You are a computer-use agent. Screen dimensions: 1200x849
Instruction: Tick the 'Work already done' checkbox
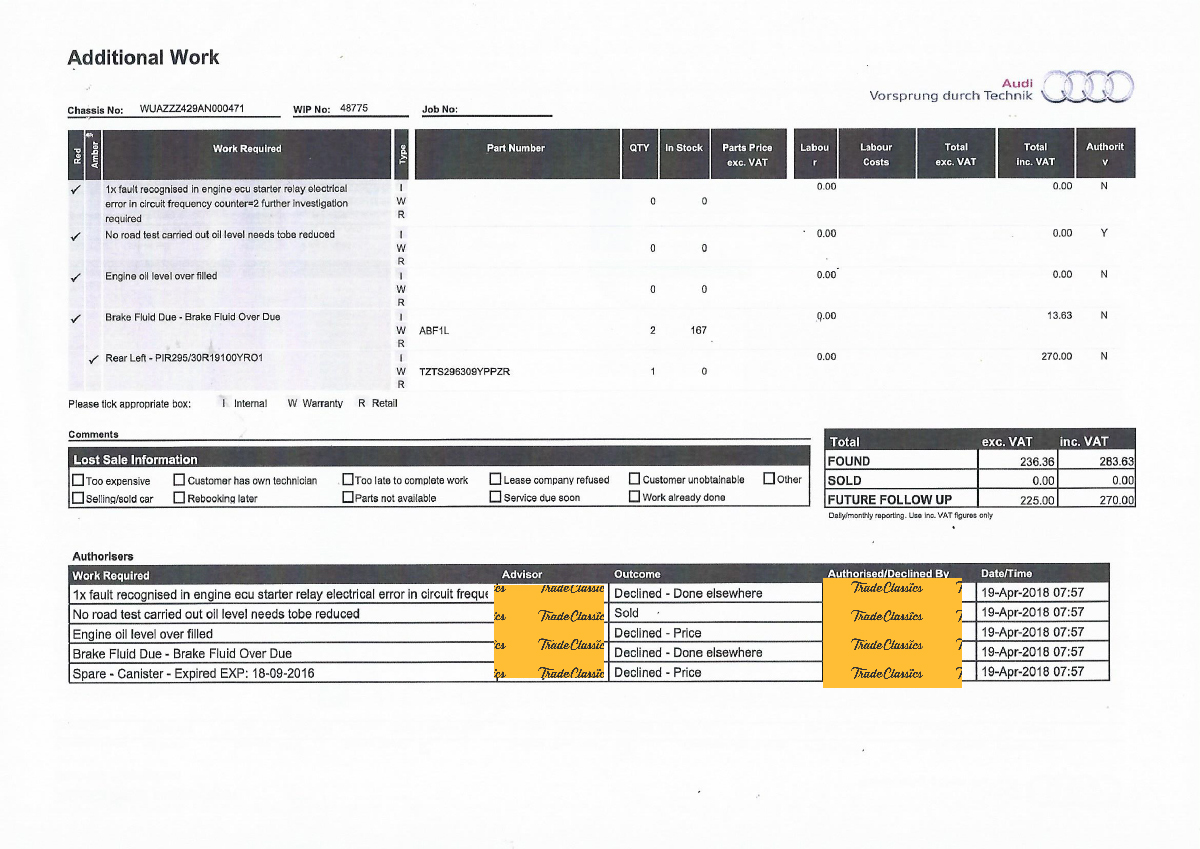634,497
